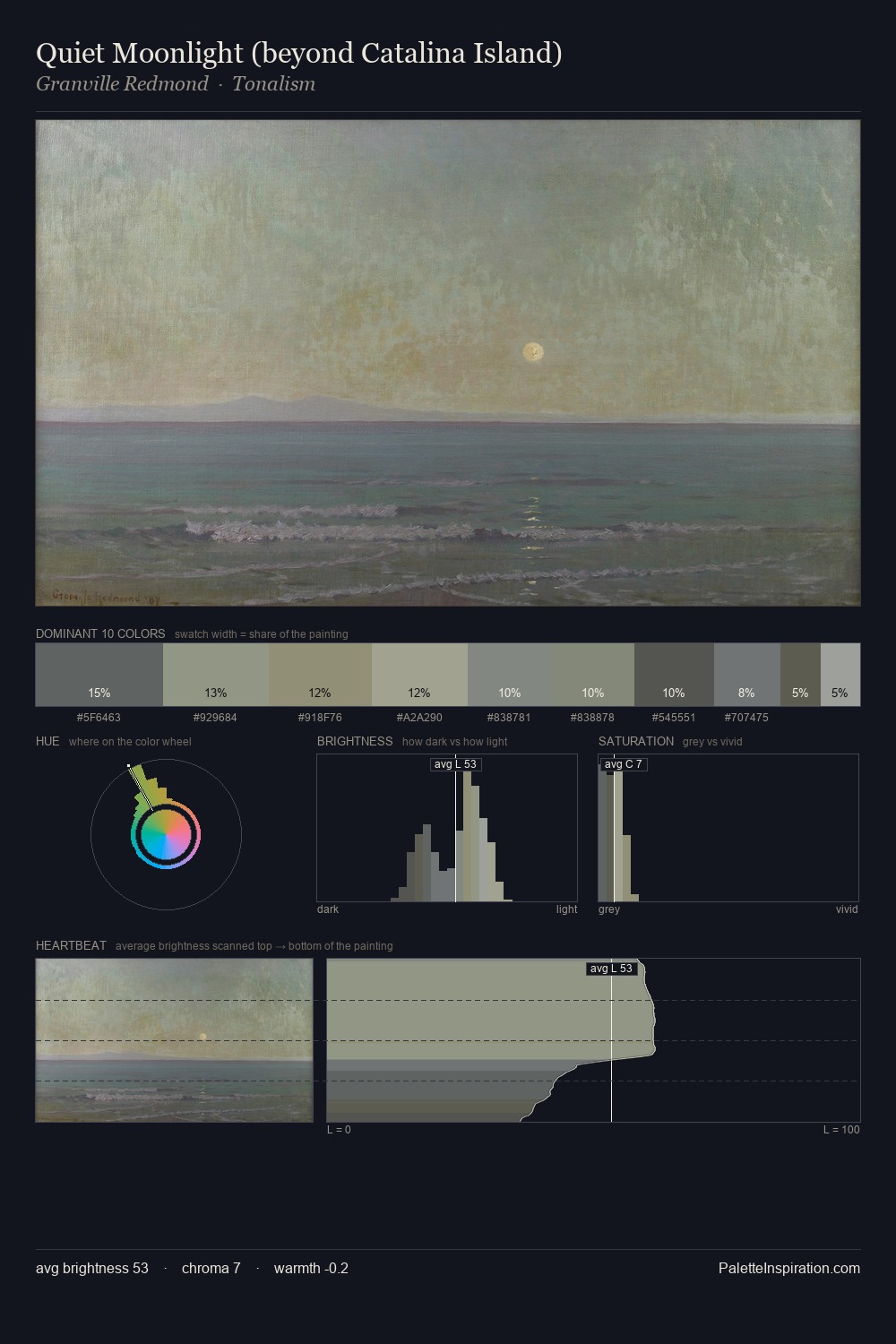Click the 'chroma 7' footer text
The image size is (896, 1344).
pyautogui.click(x=211, y=1268)
